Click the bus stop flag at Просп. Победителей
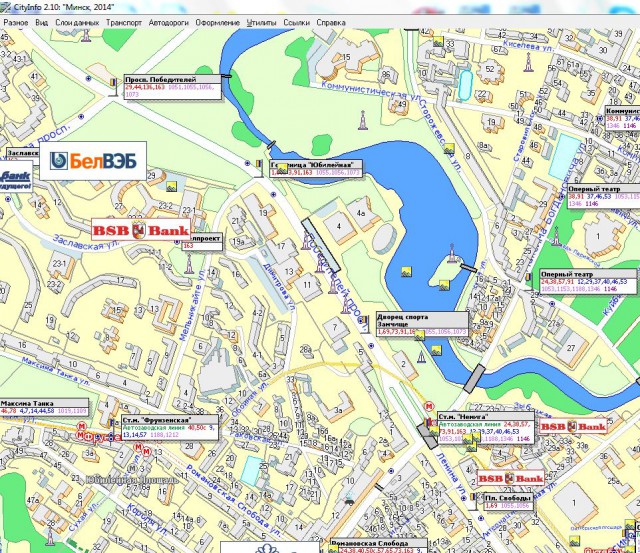The image size is (640, 553). pos(113,87)
